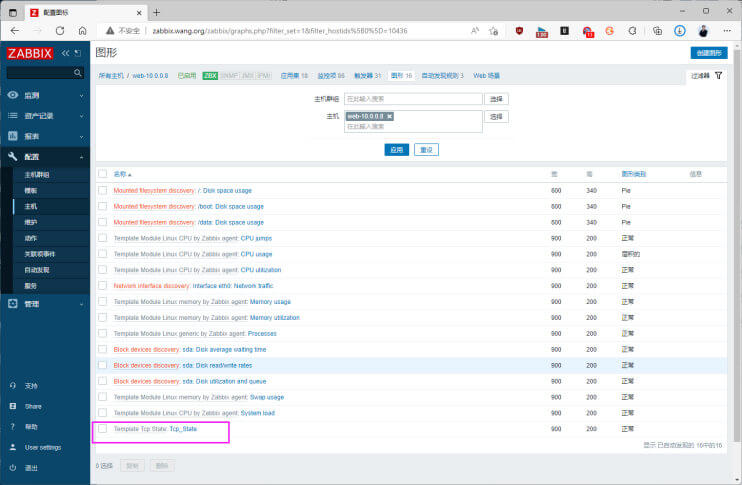Open the Tcp_State graph link

(x=183, y=429)
